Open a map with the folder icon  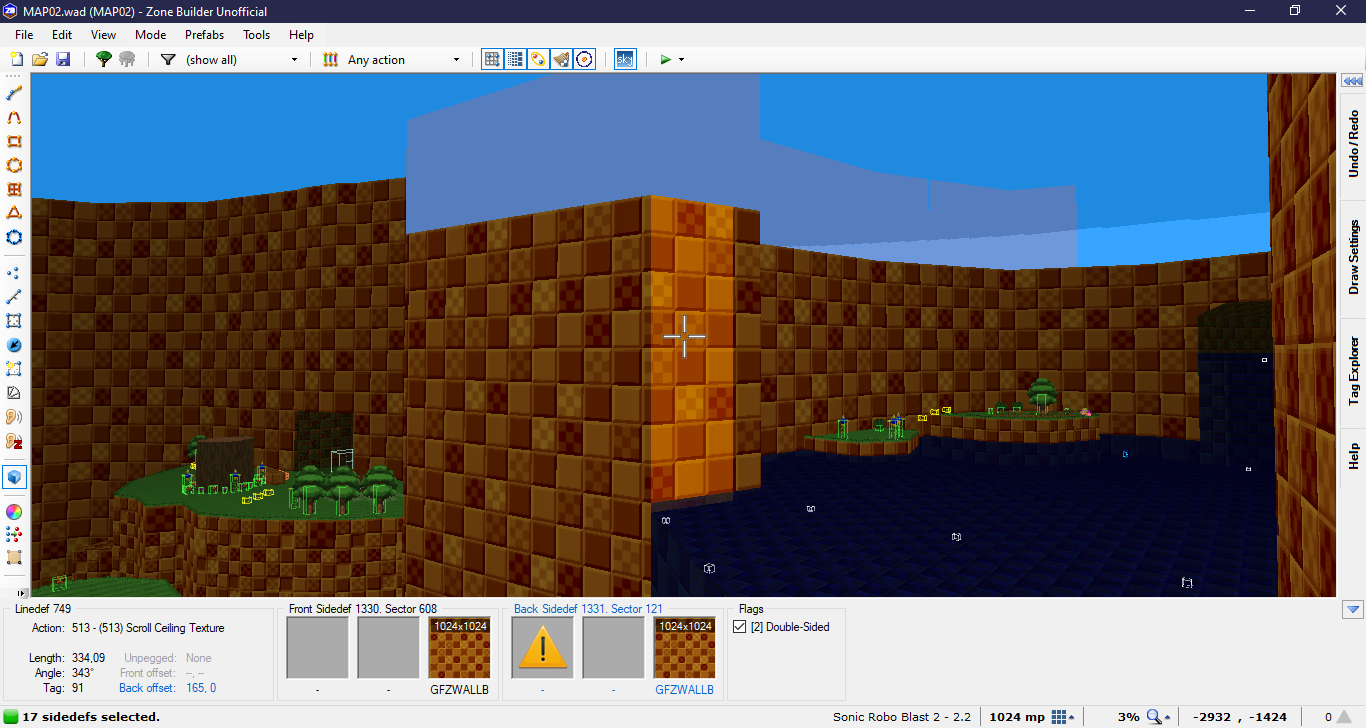(40, 60)
